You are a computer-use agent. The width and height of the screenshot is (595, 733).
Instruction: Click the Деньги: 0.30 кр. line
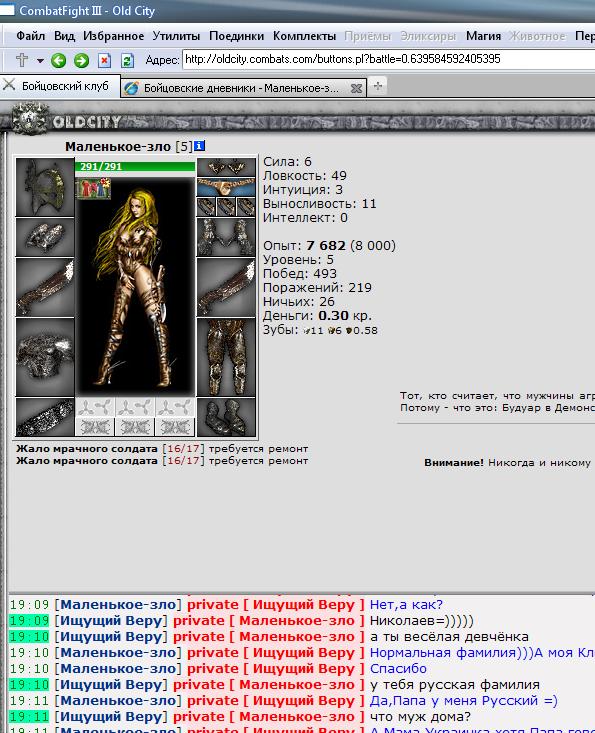(317, 316)
